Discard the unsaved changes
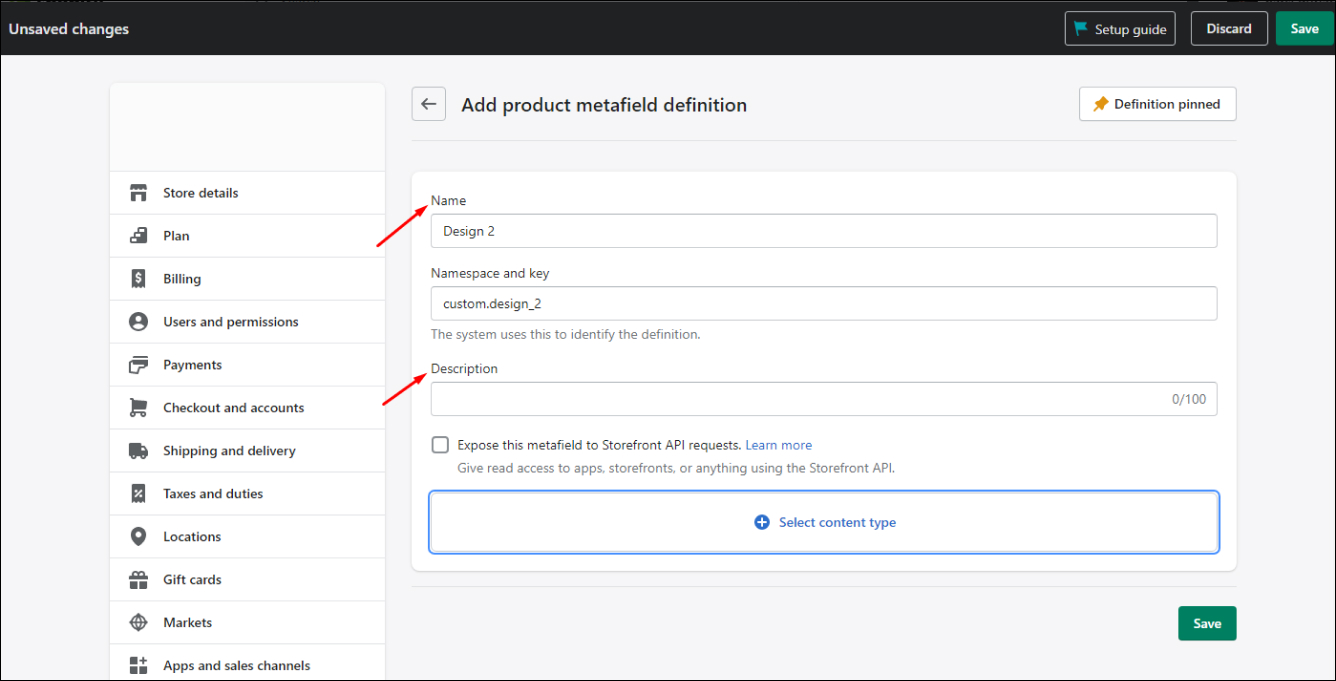This screenshot has width=1336, height=681. pyautogui.click(x=1229, y=29)
